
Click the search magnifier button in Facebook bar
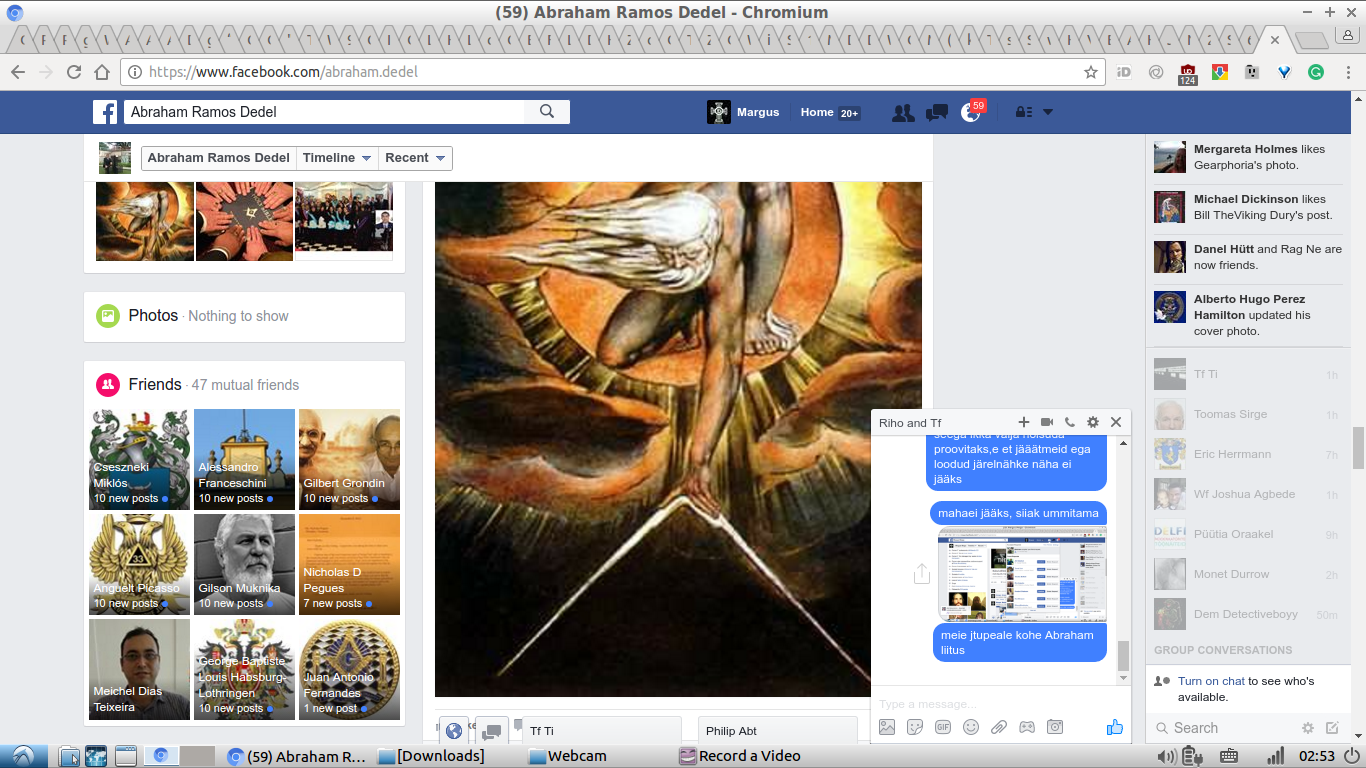(547, 112)
